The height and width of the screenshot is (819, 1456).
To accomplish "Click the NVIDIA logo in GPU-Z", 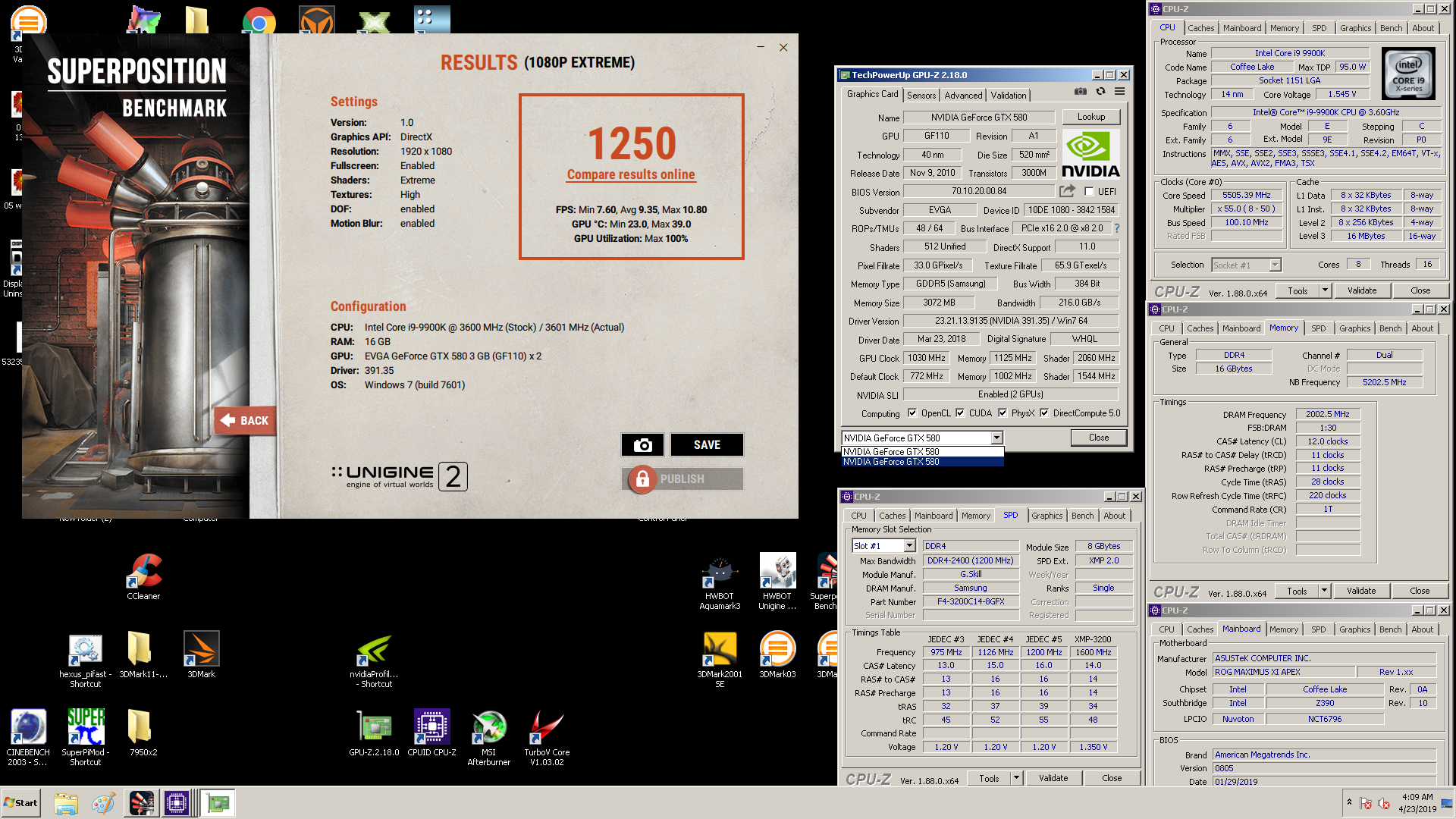I will [1090, 154].
